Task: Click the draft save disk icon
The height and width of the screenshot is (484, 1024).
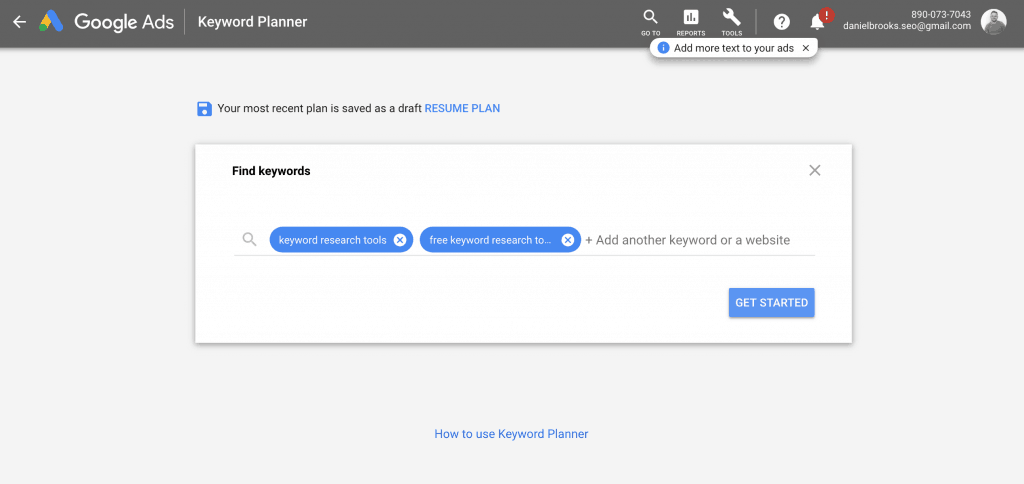Action: 204,108
